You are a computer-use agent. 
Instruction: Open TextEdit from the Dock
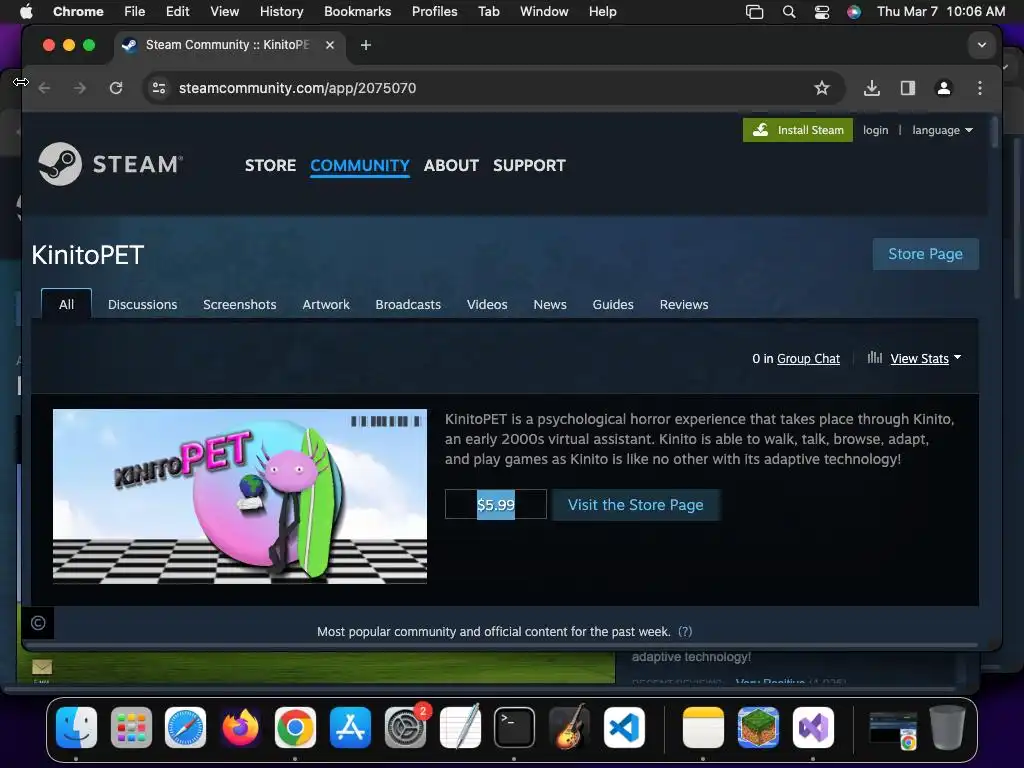tap(460, 727)
